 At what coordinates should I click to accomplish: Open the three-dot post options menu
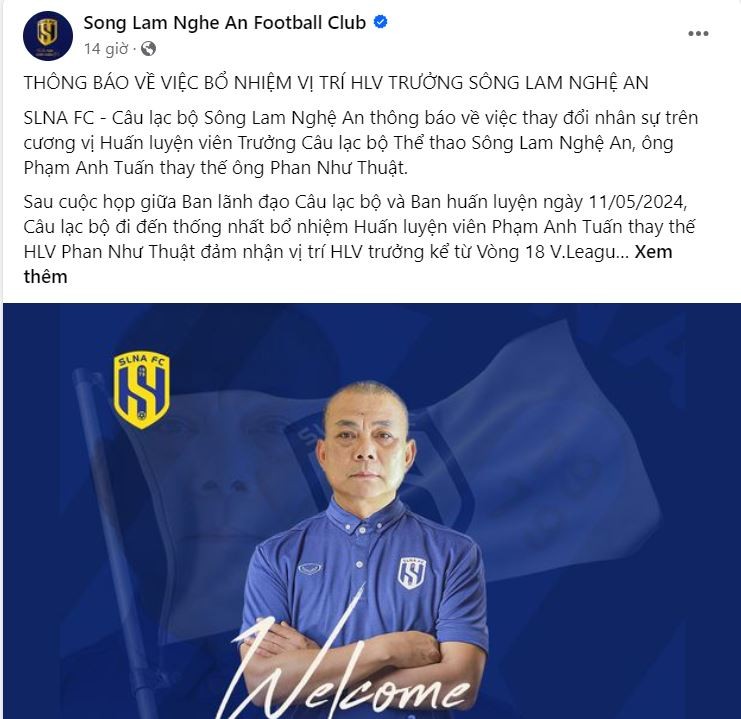(x=698, y=34)
